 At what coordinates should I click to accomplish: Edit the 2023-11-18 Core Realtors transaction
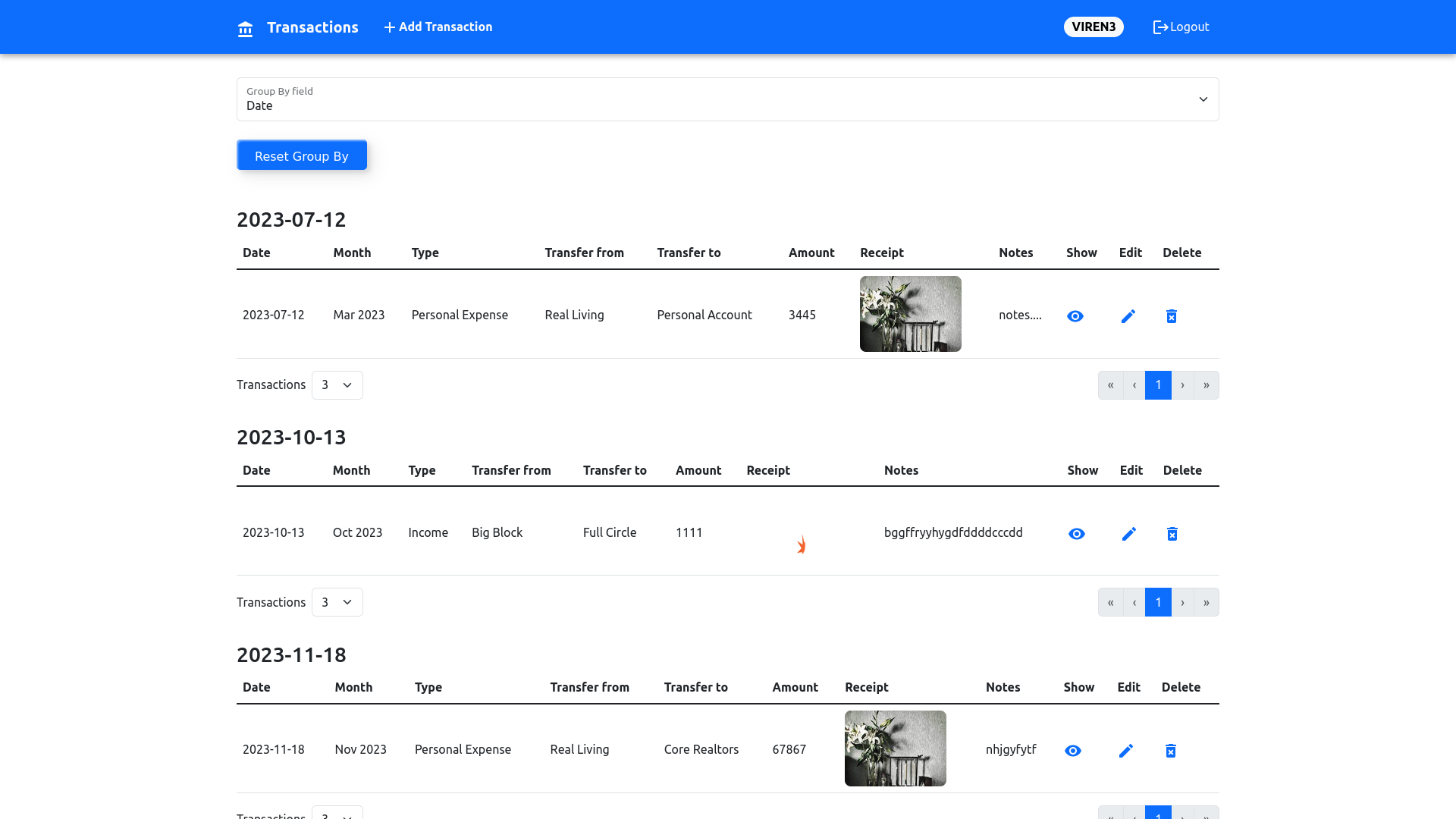[1126, 751]
